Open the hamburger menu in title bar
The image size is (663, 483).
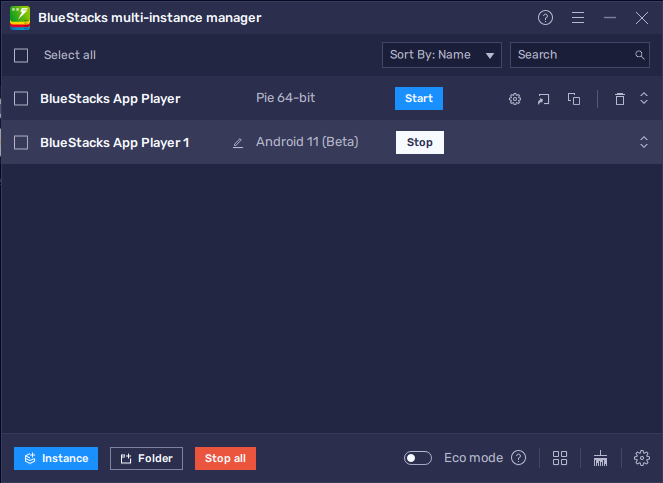[x=578, y=18]
